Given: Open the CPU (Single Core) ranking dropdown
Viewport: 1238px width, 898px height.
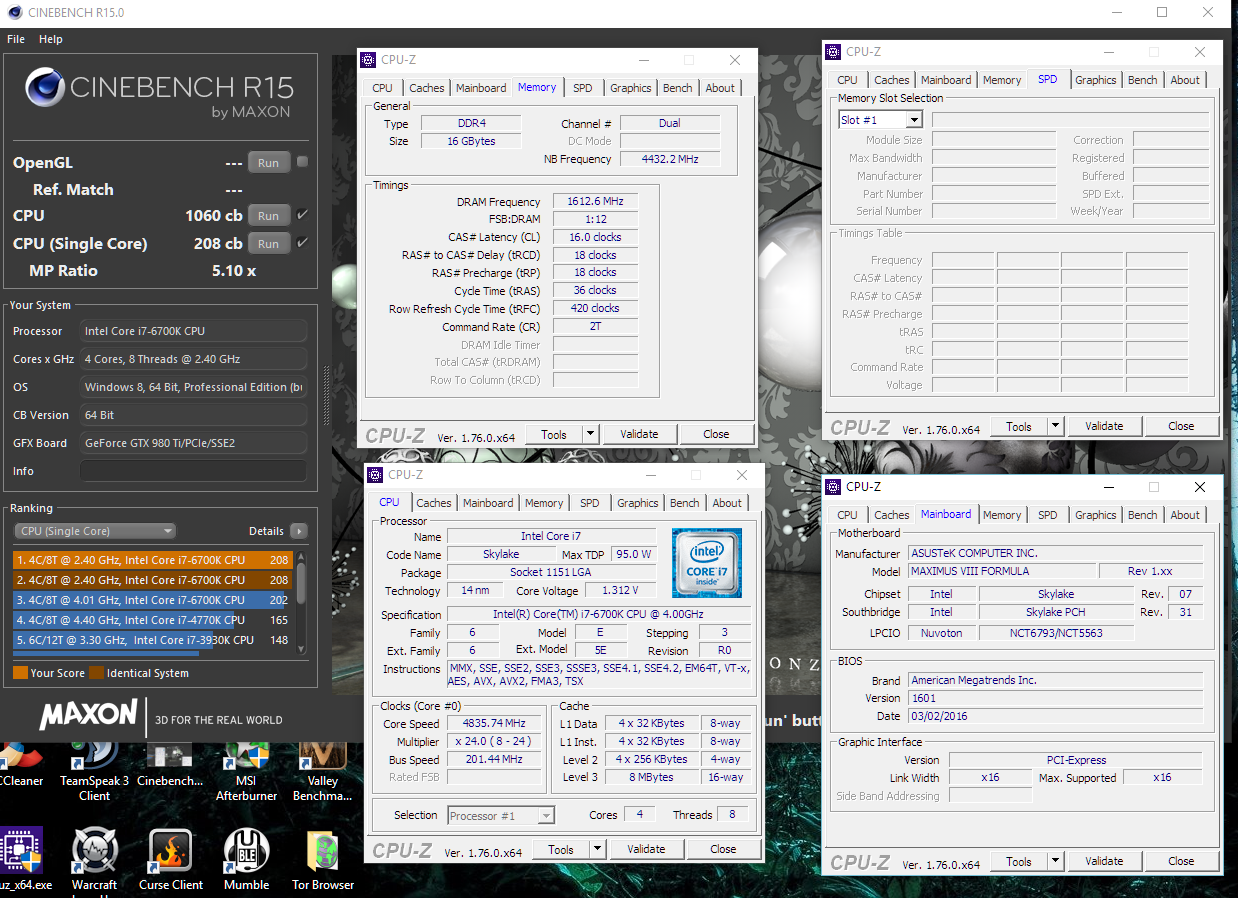Looking at the screenshot, I should (x=95, y=531).
